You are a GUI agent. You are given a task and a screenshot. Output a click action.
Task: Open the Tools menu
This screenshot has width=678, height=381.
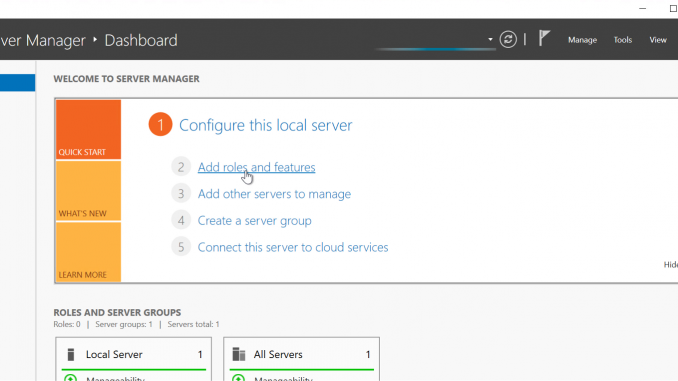(x=623, y=40)
